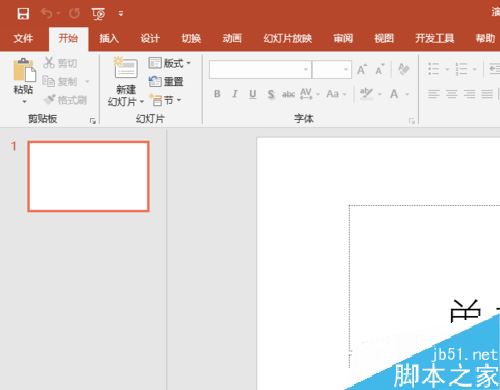
Task: Select slide 1 thumbnail
Action: click(x=88, y=176)
